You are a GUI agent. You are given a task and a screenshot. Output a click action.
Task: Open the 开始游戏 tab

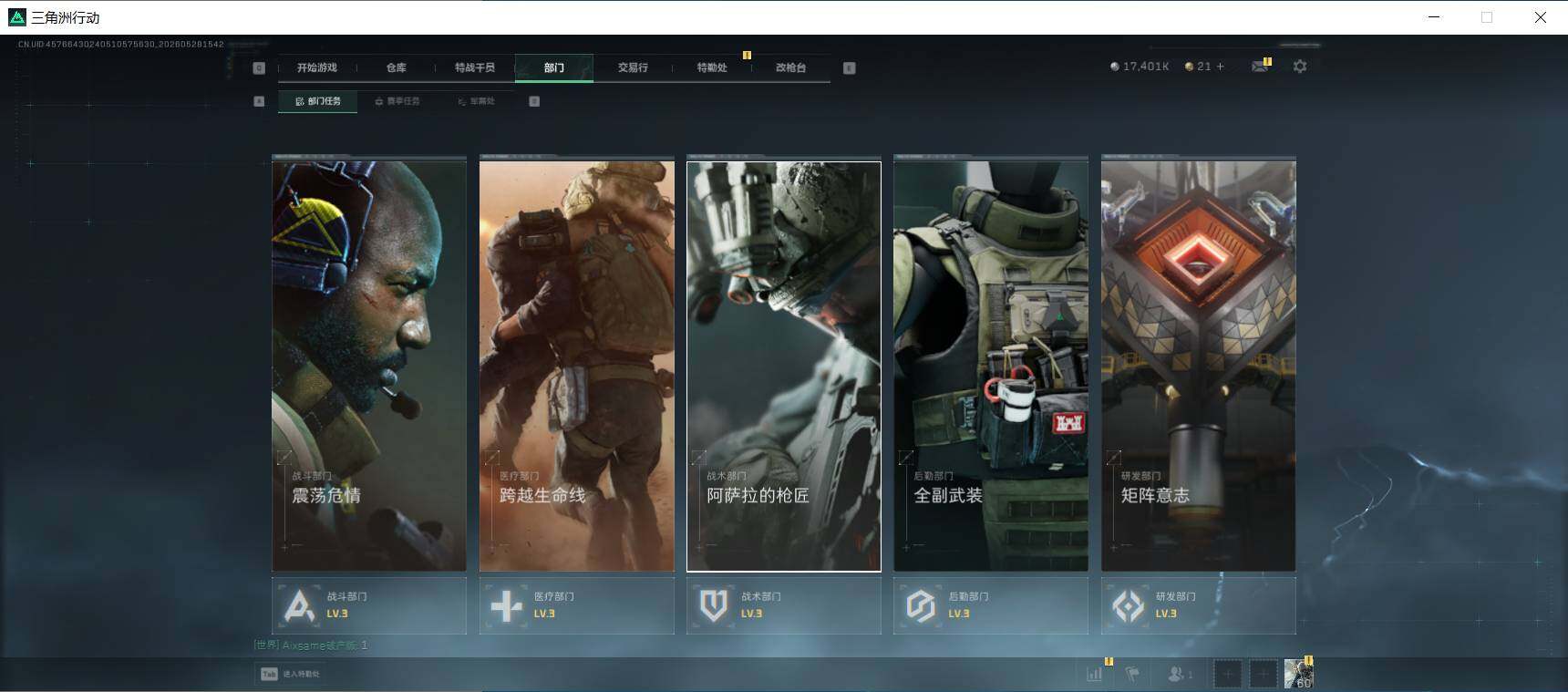tap(316, 67)
